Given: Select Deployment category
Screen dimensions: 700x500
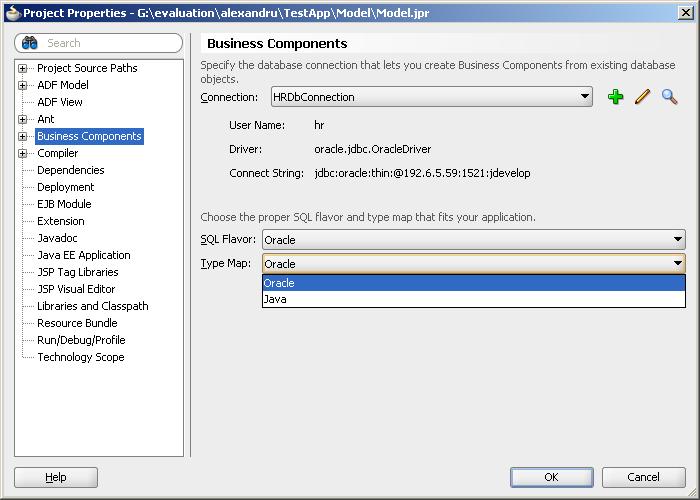Looking at the screenshot, I should pos(66,187).
